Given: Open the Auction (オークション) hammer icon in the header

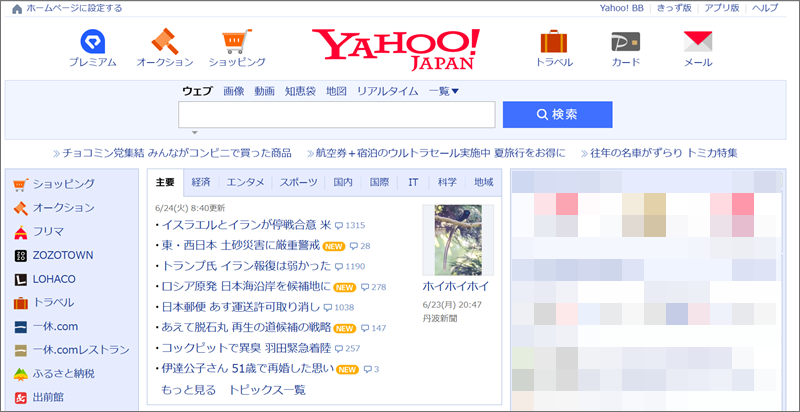Looking at the screenshot, I should pyautogui.click(x=165, y=41).
